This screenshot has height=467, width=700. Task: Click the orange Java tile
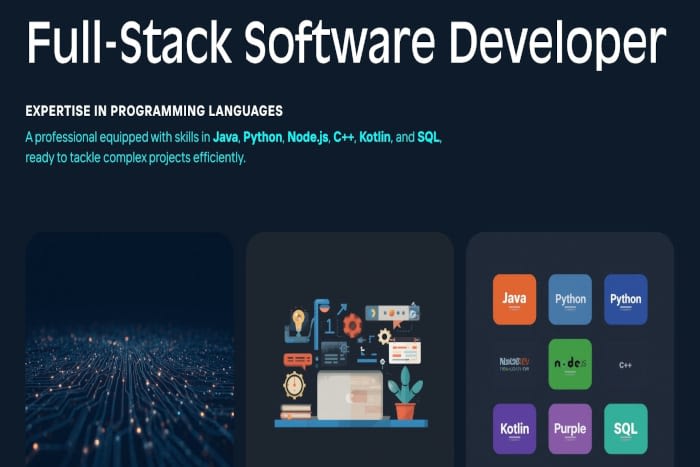click(514, 299)
